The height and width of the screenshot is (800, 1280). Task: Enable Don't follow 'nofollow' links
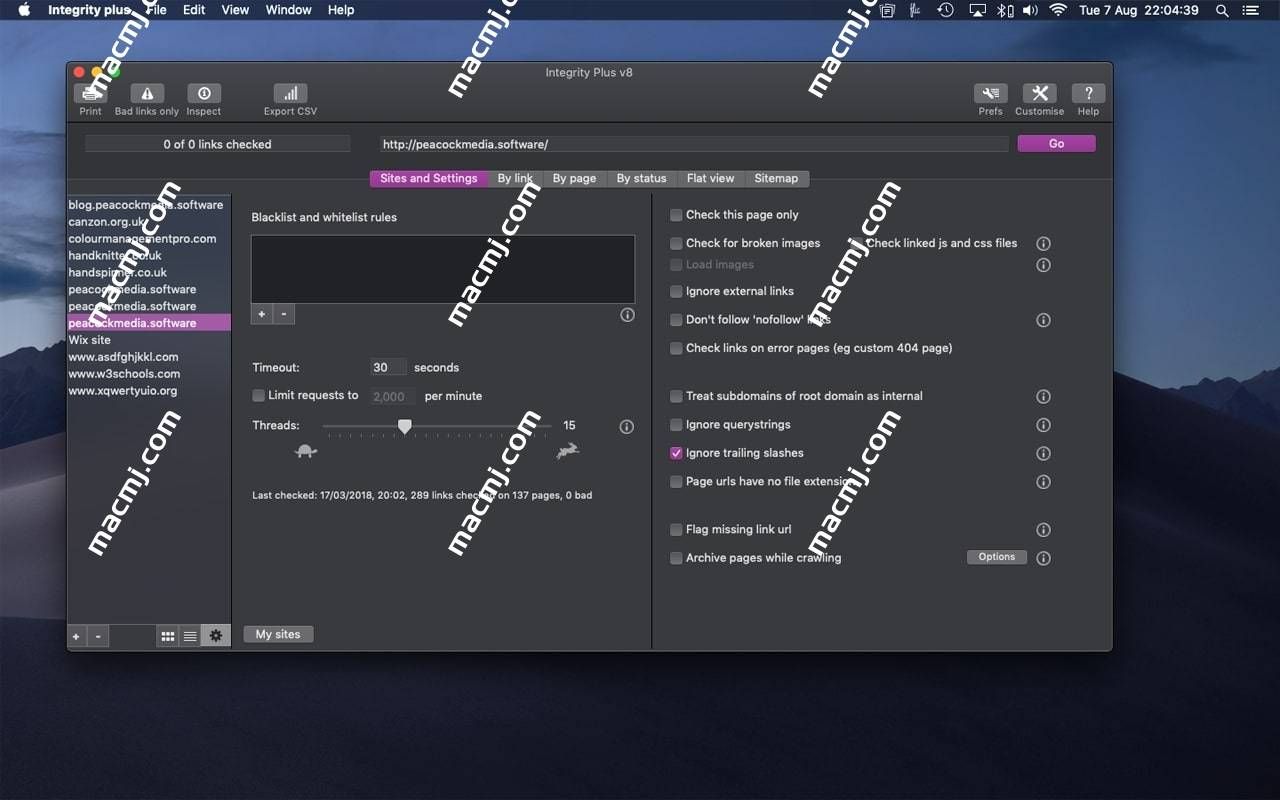(677, 320)
